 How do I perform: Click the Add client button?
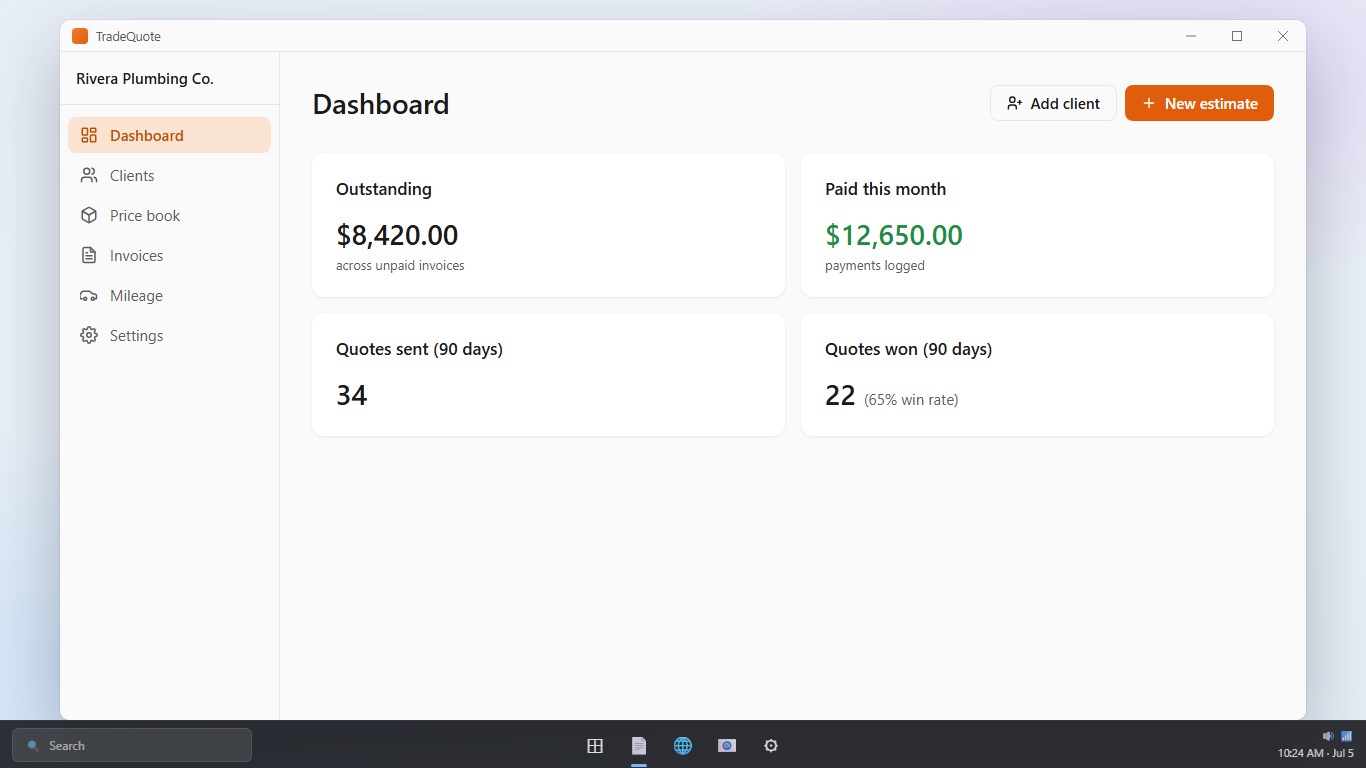[1053, 103]
